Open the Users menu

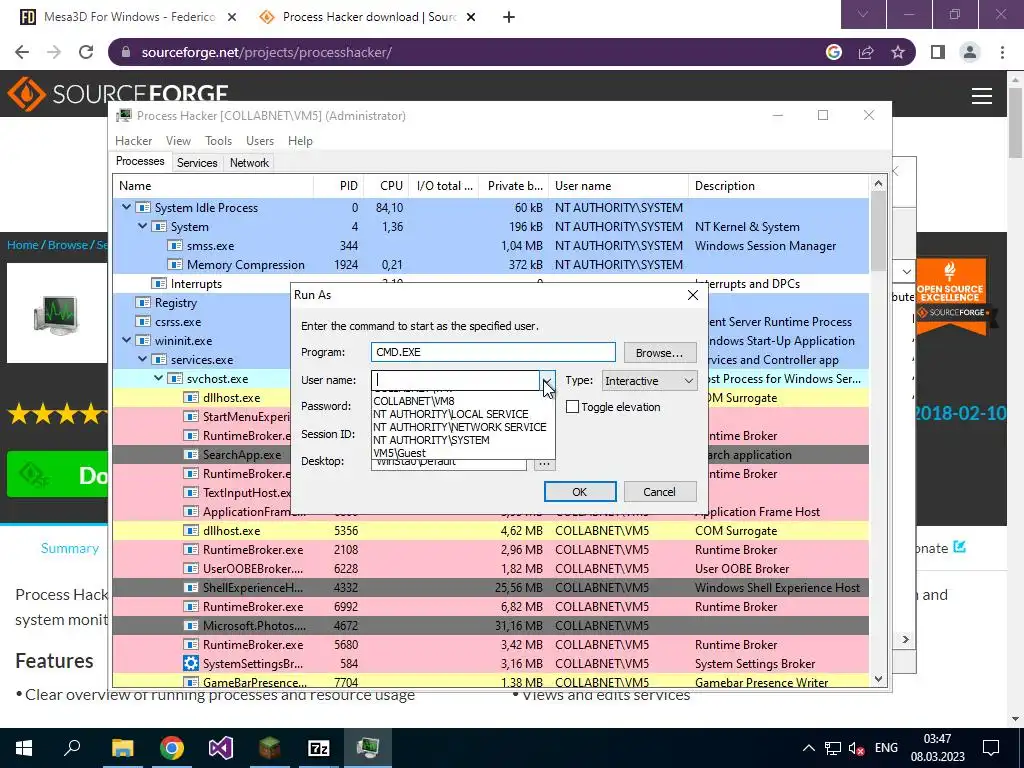point(260,140)
